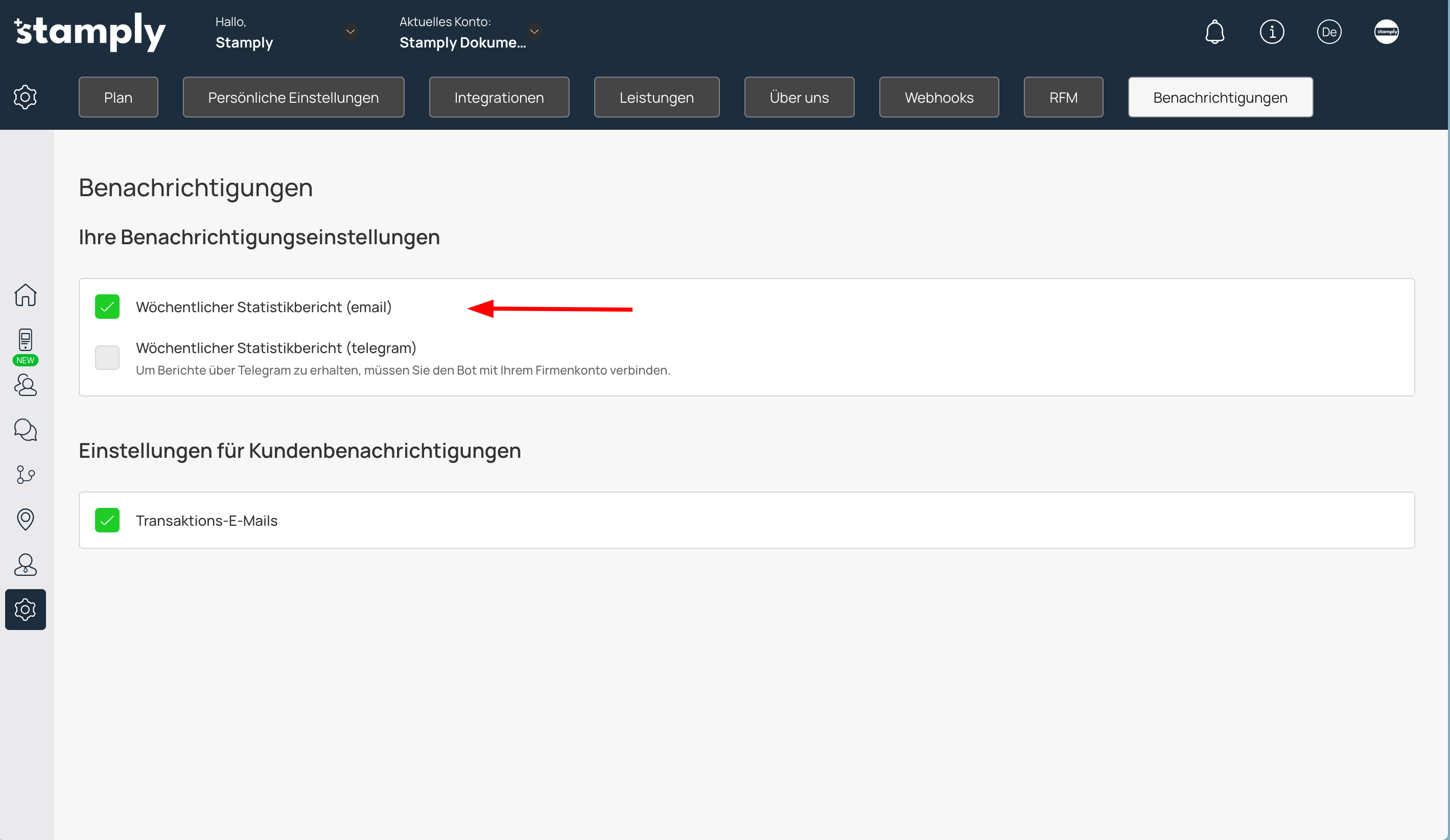Switch to the Integrationen tab

point(499,97)
